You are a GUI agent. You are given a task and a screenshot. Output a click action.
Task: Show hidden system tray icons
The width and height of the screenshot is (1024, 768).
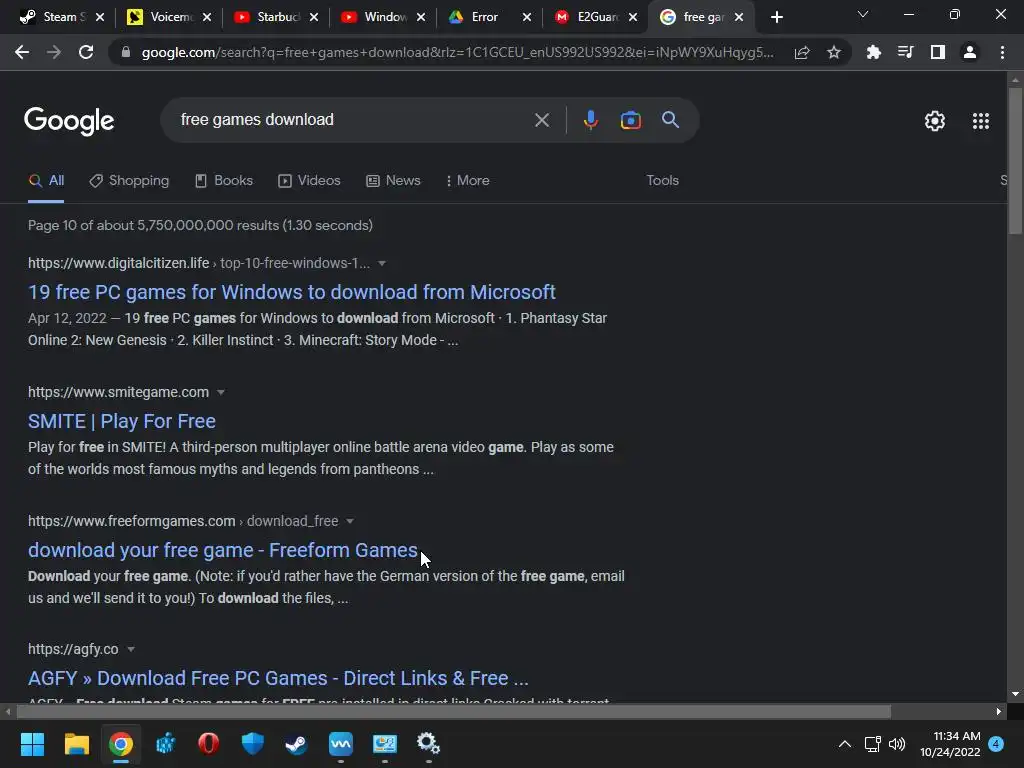[844, 744]
